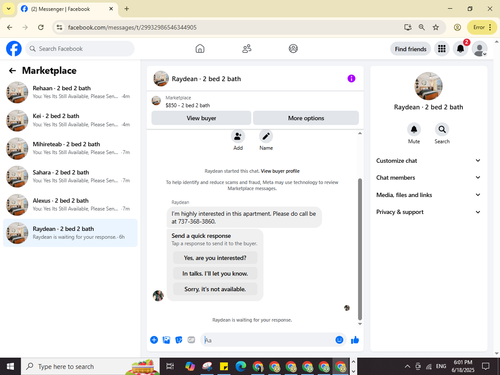Open the Chrome profile icon

457,27
